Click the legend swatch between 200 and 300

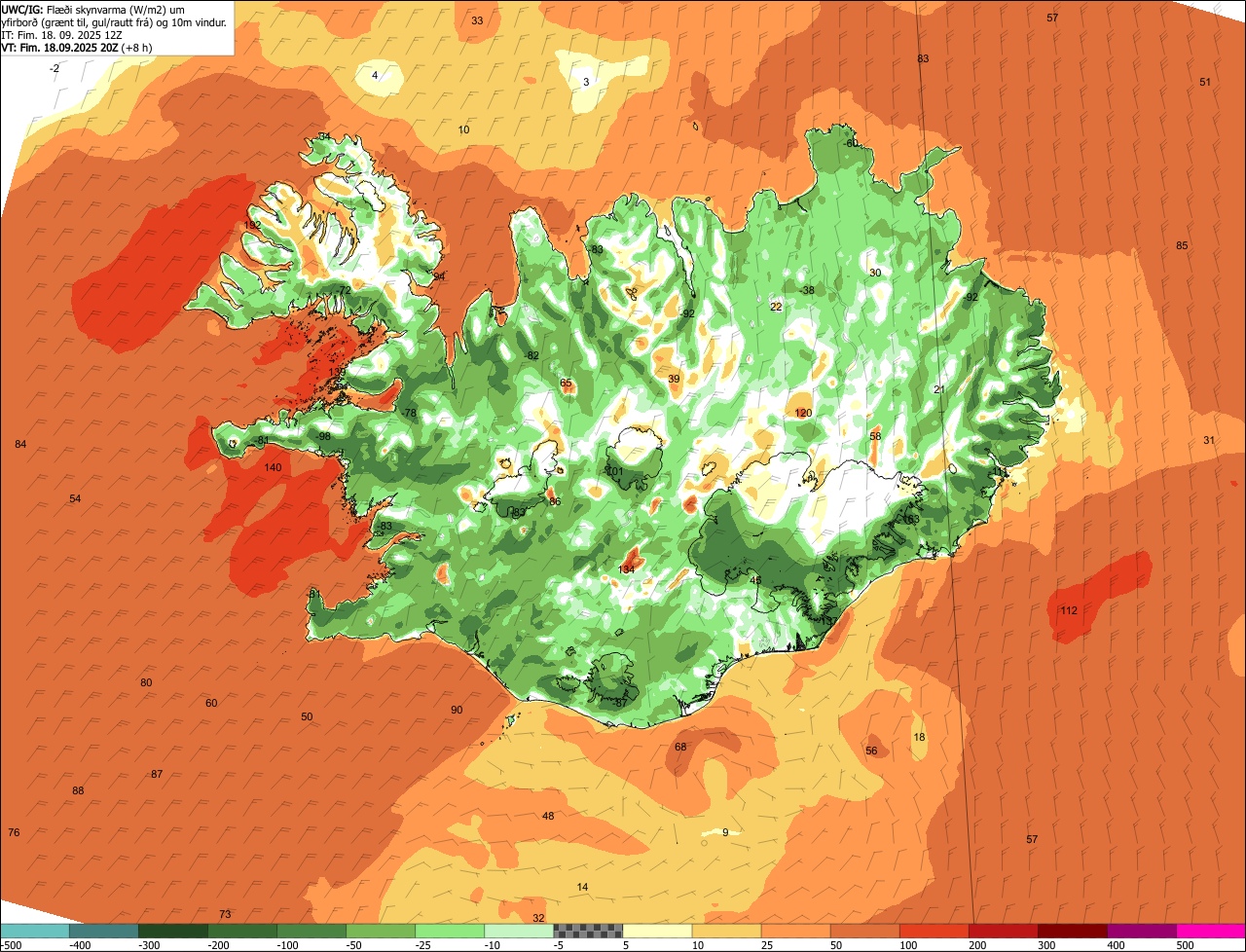click(1004, 931)
